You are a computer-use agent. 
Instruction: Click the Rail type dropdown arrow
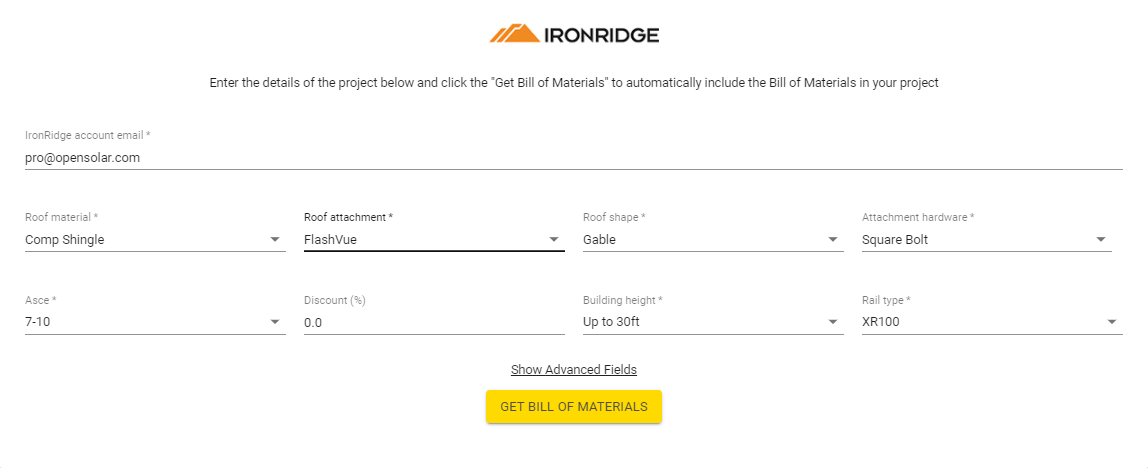[1111, 322]
